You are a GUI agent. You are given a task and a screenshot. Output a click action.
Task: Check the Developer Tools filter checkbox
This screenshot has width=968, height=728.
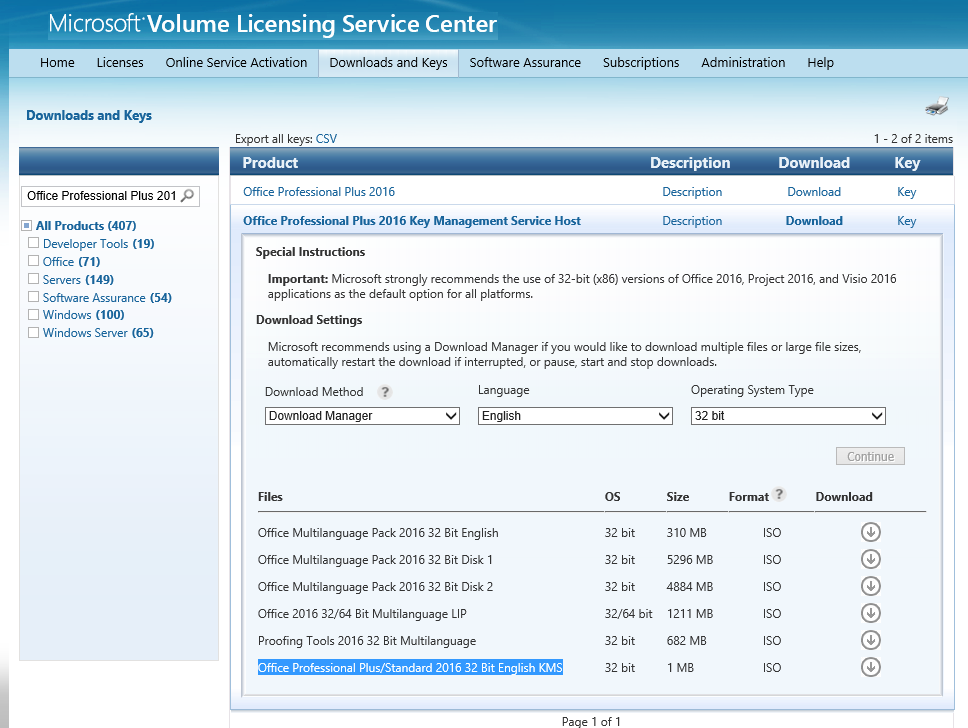(33, 243)
